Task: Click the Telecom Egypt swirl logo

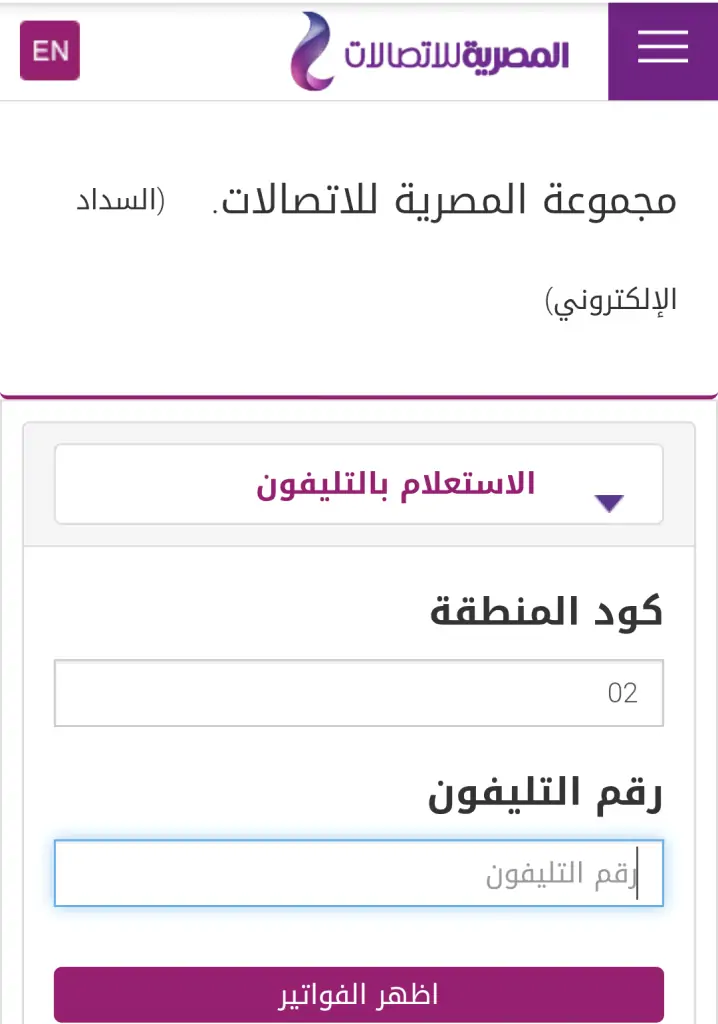Action: [x=312, y=51]
